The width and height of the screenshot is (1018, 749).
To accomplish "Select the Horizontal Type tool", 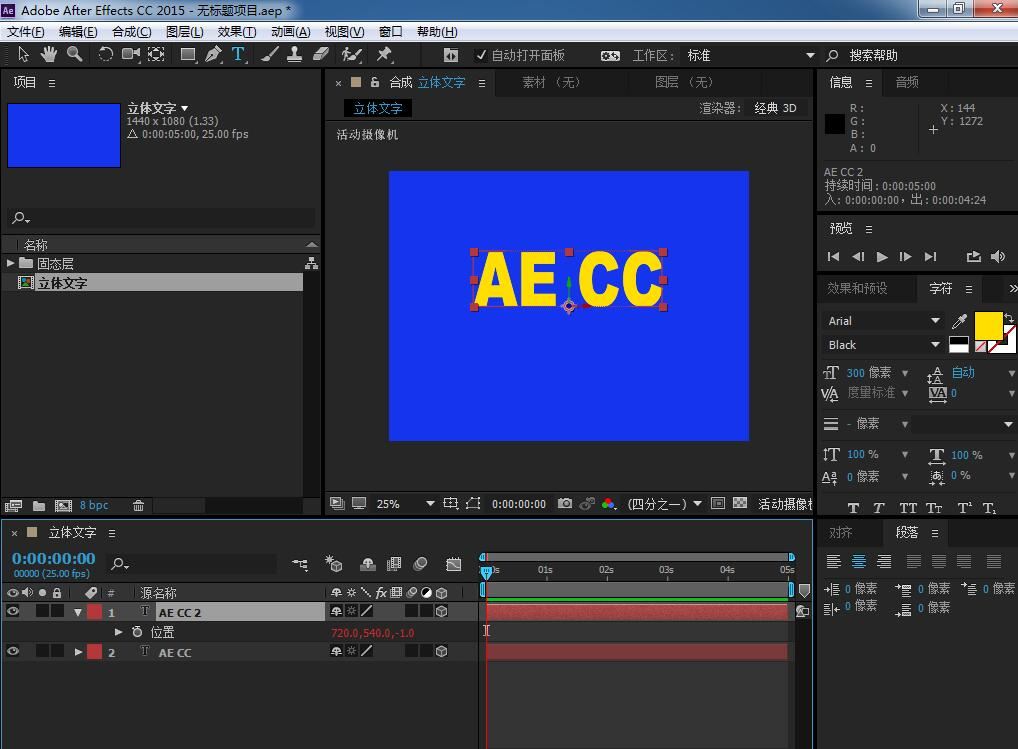I will [x=238, y=55].
